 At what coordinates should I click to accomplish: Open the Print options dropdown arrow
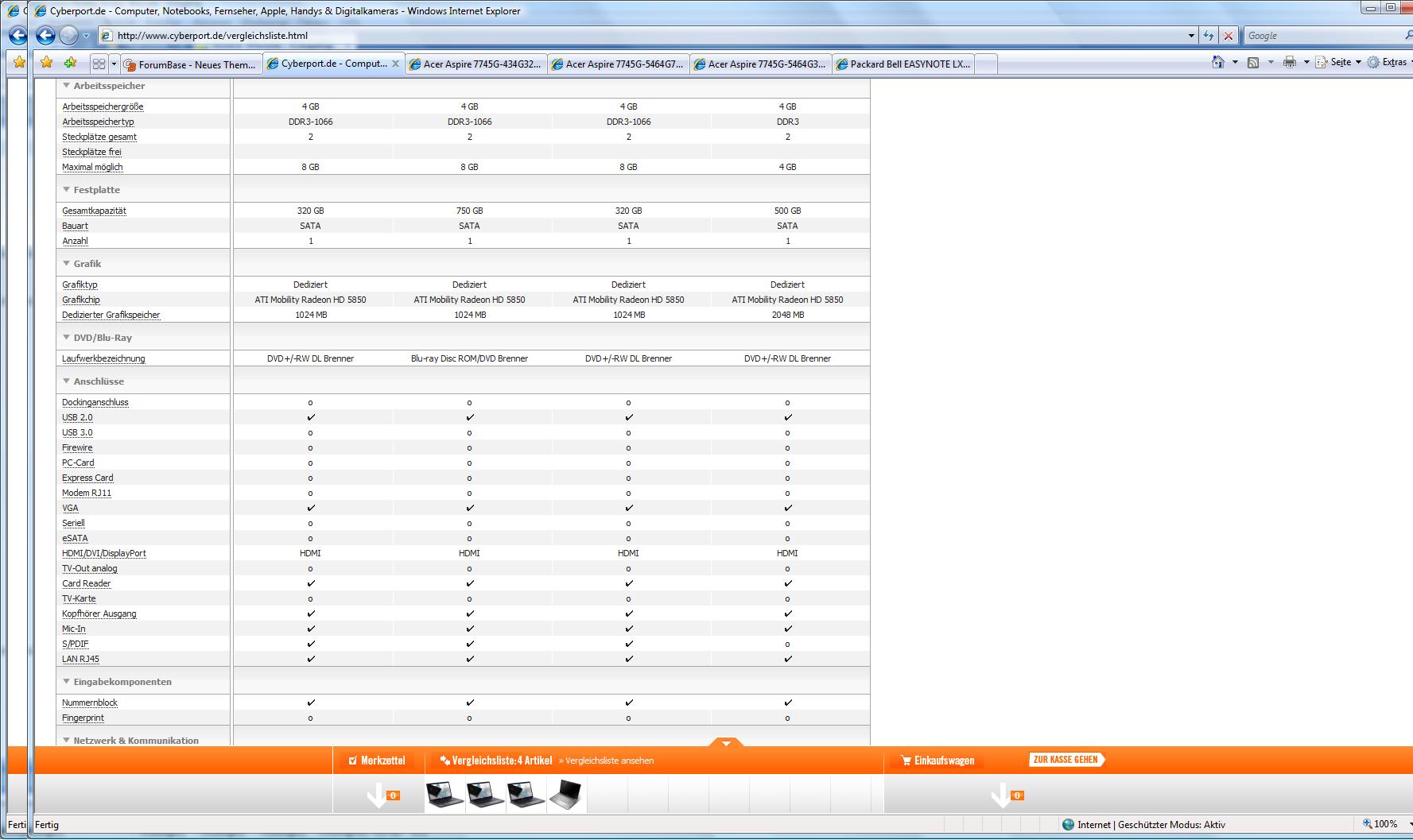(x=1306, y=62)
